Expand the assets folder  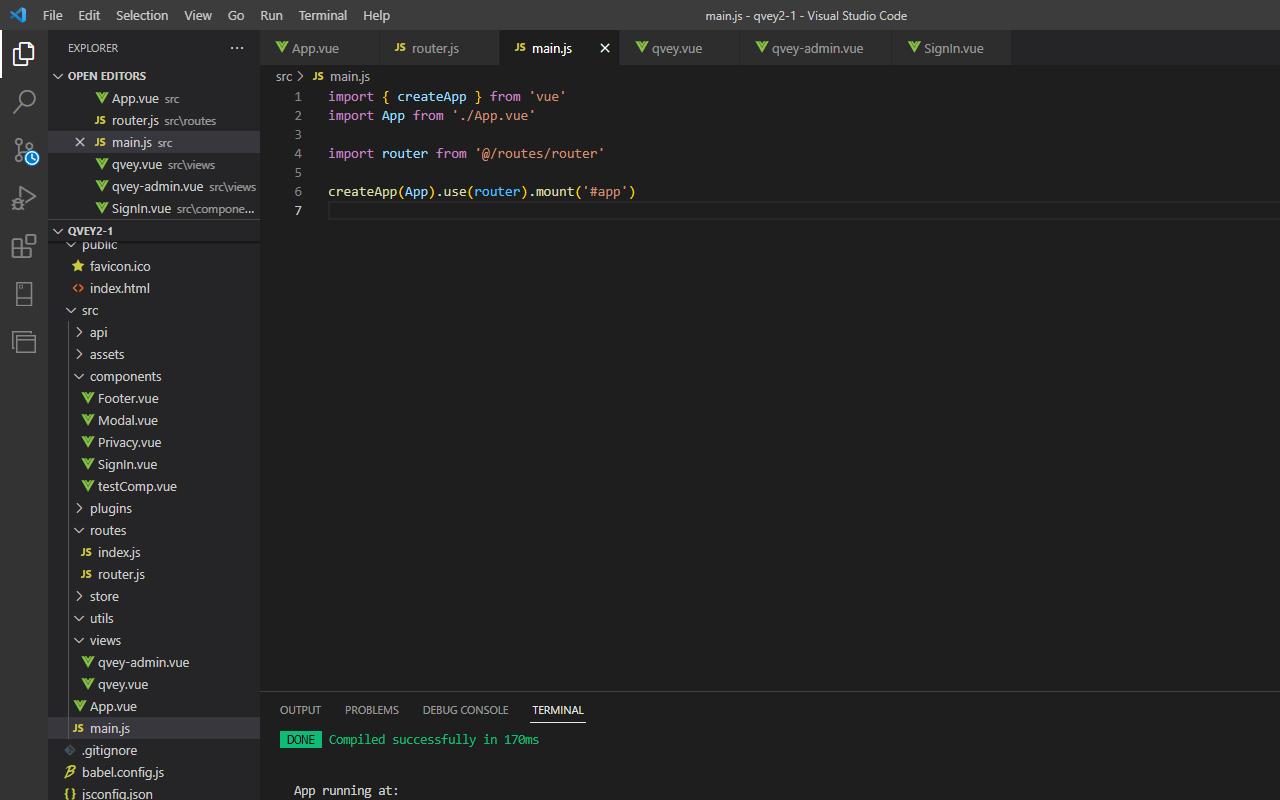click(x=80, y=354)
